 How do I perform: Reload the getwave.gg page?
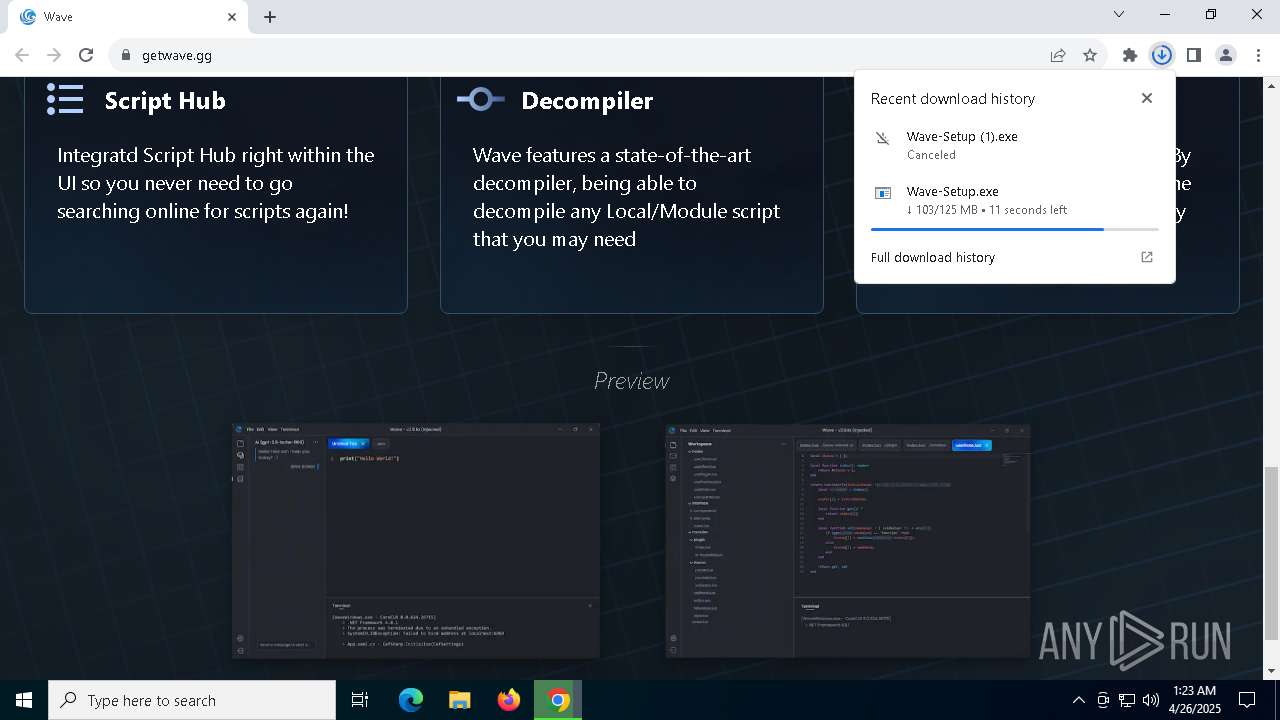[x=86, y=55]
